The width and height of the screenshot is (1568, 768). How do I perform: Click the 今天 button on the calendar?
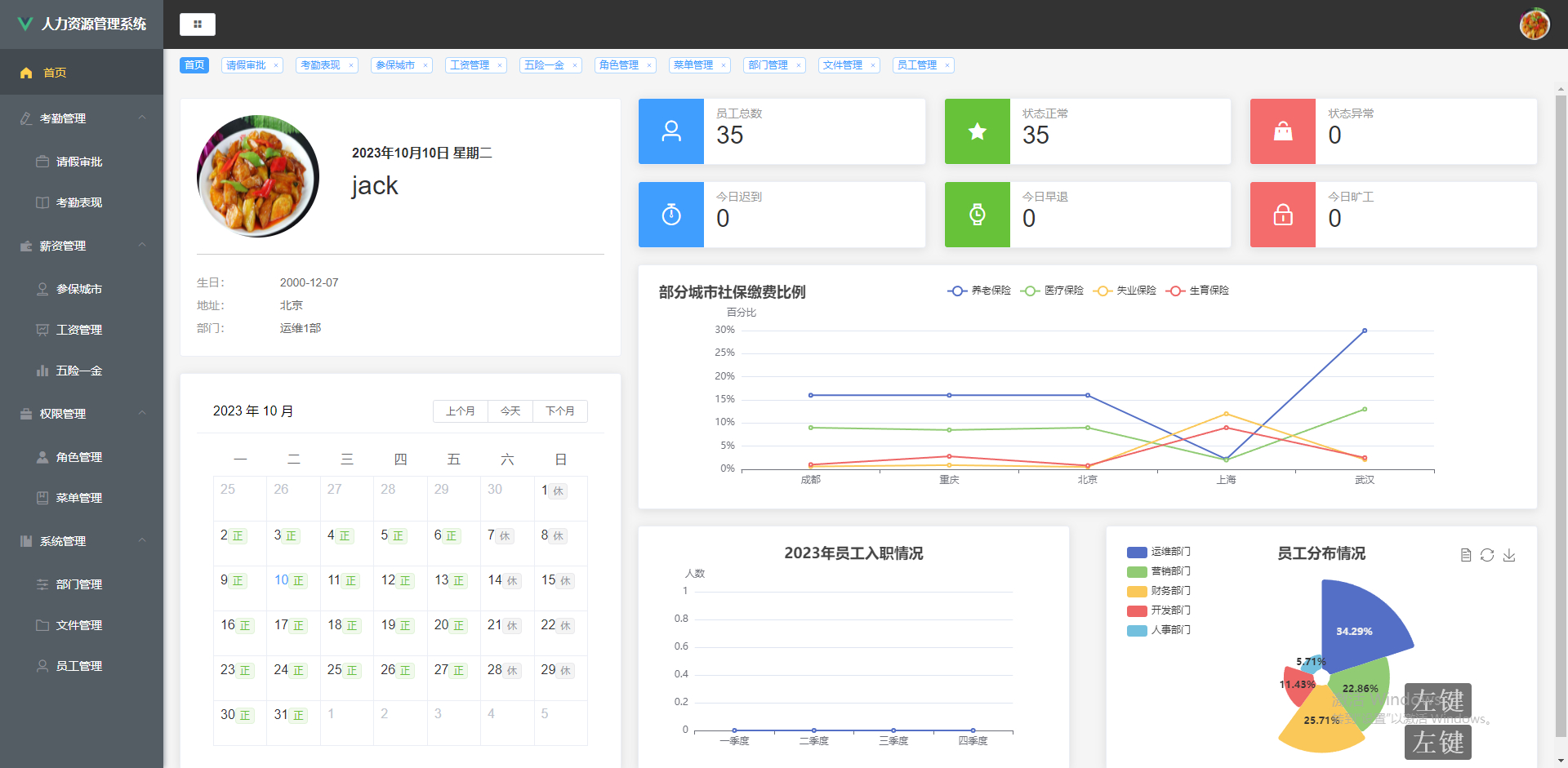coord(510,411)
